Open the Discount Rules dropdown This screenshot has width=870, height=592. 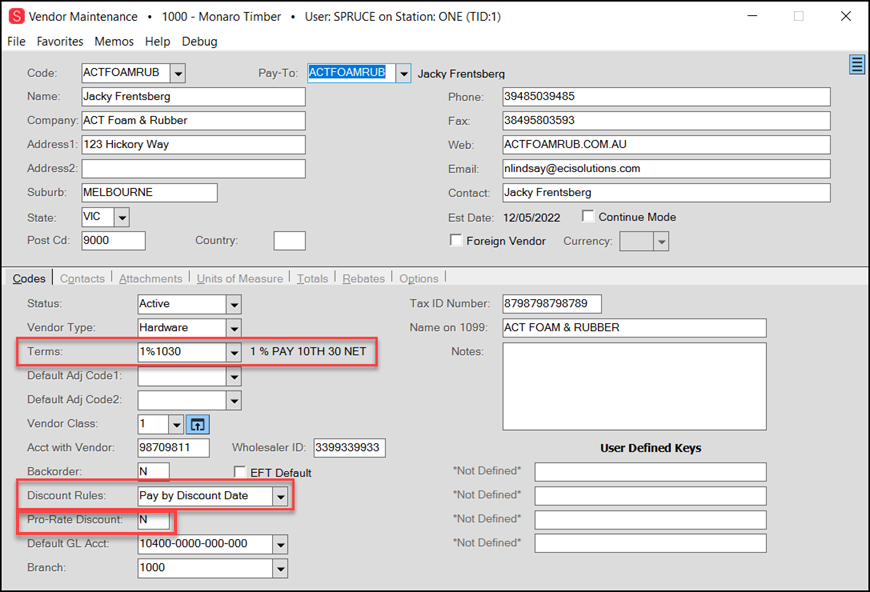280,496
